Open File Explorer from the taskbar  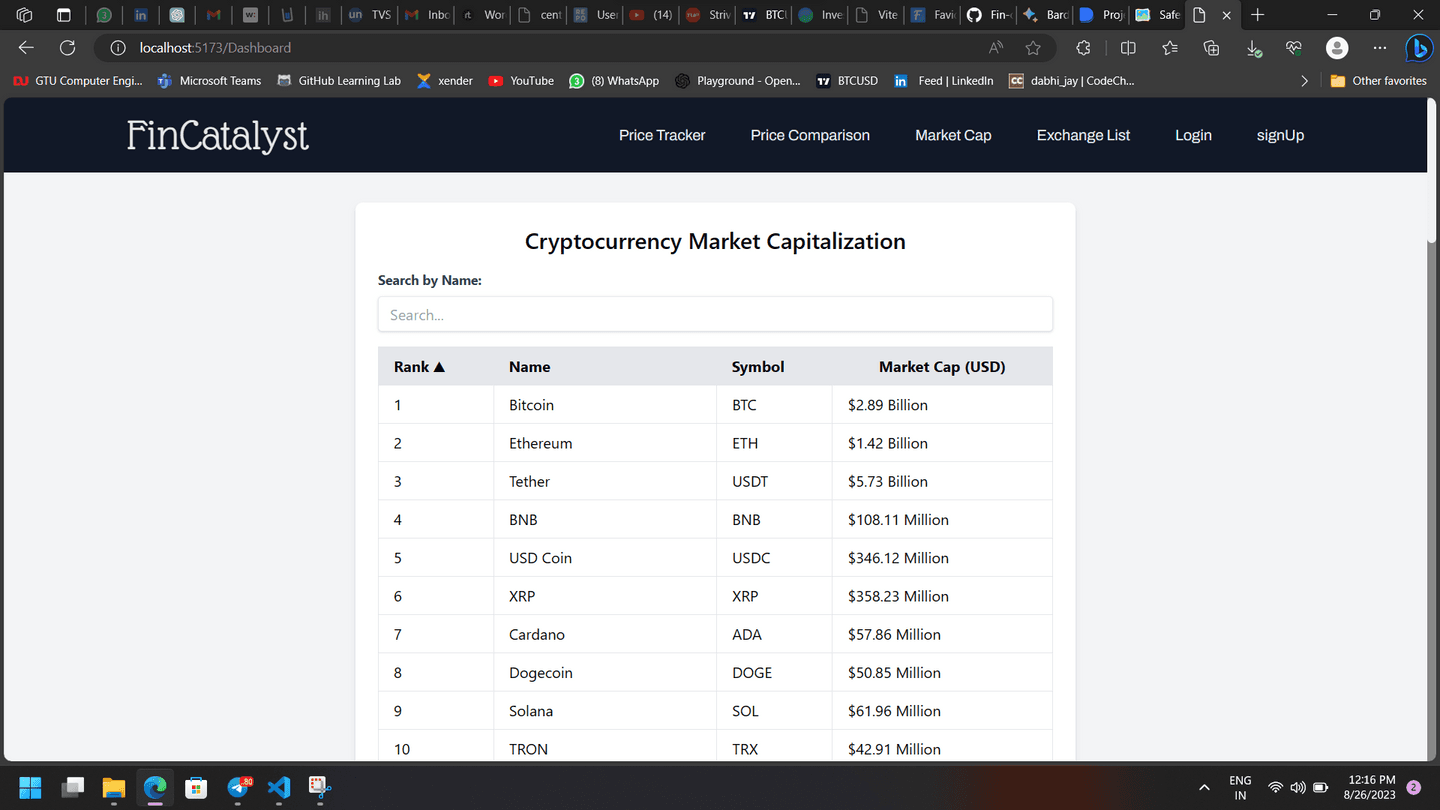coord(113,788)
